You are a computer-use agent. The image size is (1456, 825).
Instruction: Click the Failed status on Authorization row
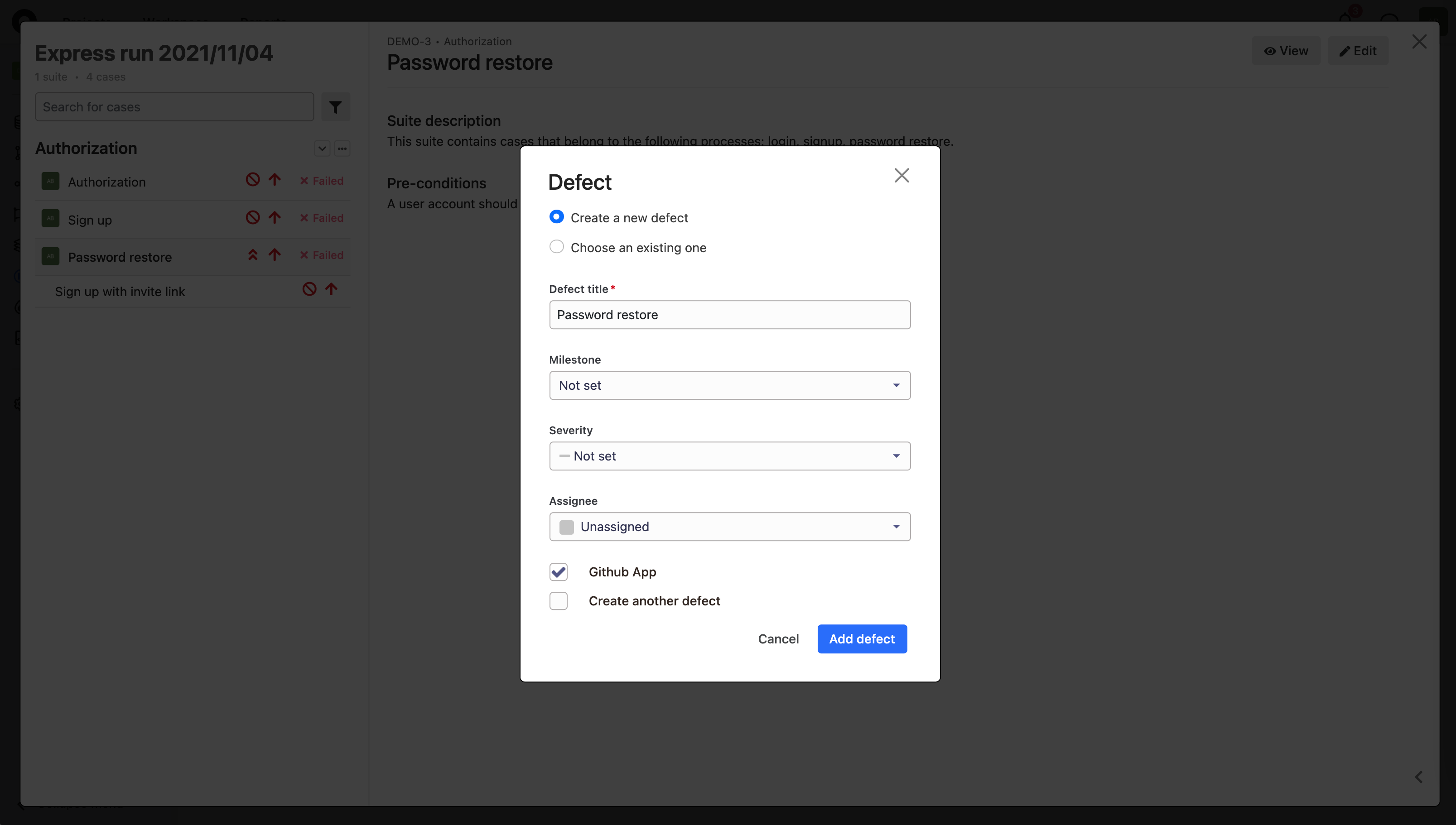point(321,181)
